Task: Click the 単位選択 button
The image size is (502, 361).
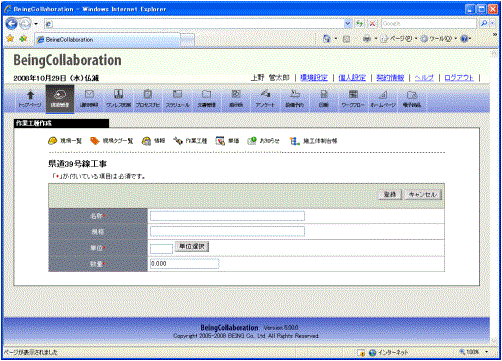Action: (192, 247)
